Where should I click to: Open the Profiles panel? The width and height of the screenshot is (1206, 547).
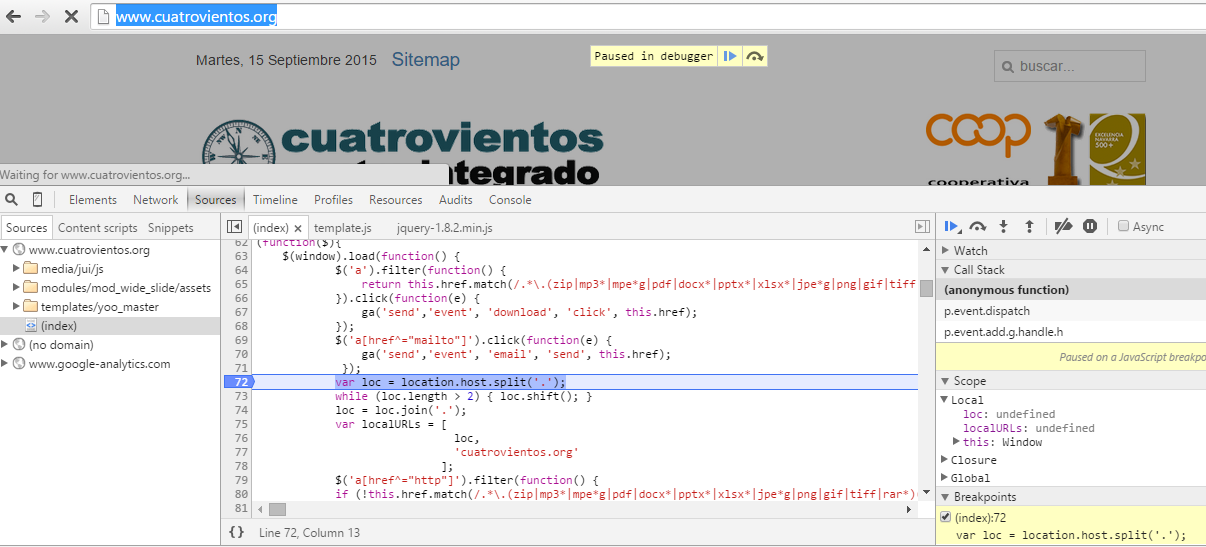point(333,200)
